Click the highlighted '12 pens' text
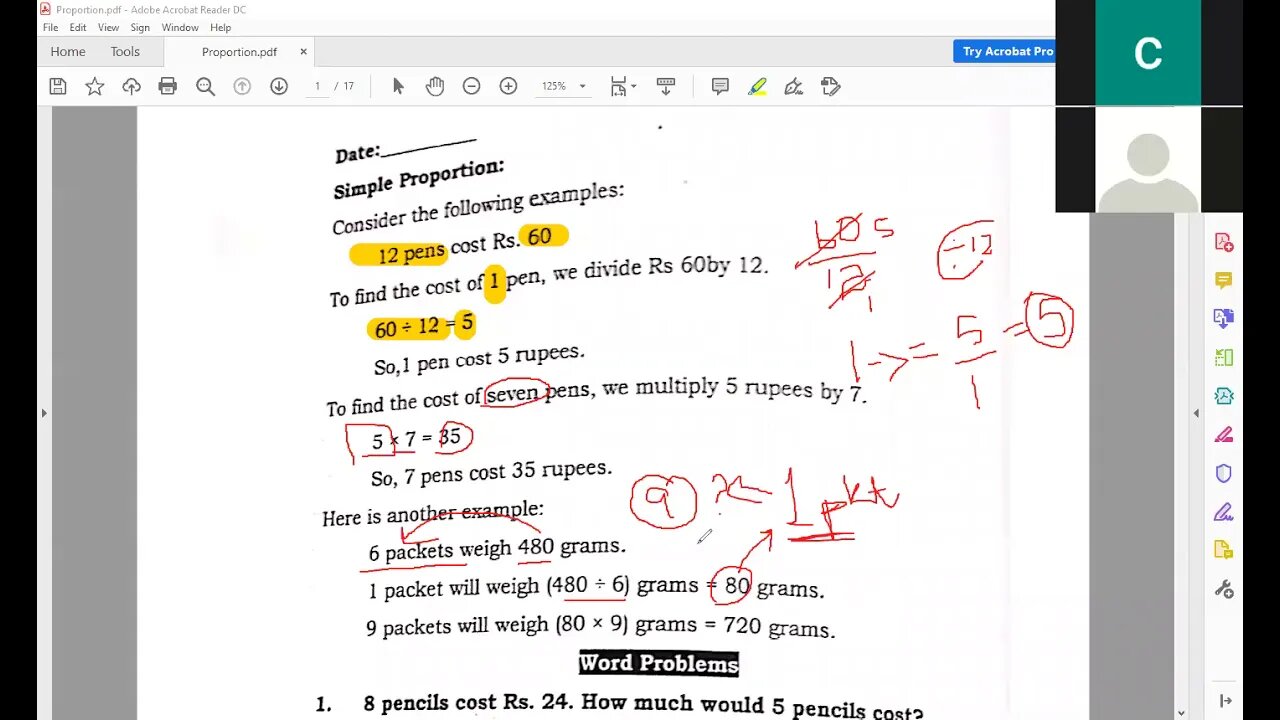This screenshot has height=720, width=1280. [x=411, y=254]
